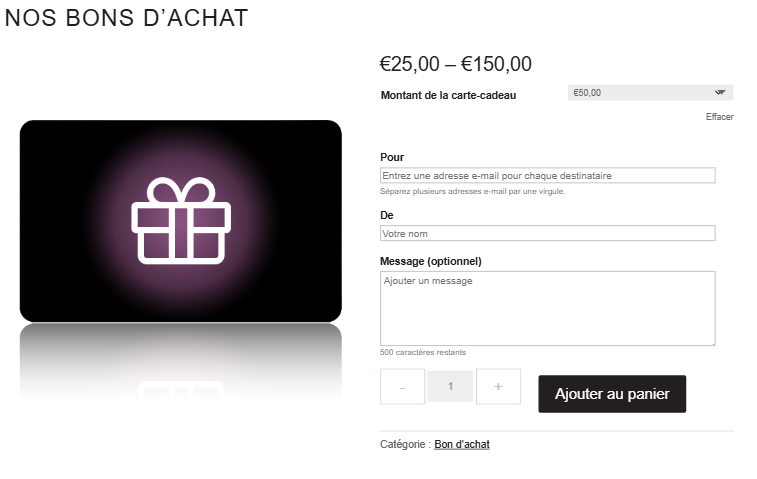Click the dropdown arrow beside €50,00
Screen dimensions: 757x479
click(720, 92)
